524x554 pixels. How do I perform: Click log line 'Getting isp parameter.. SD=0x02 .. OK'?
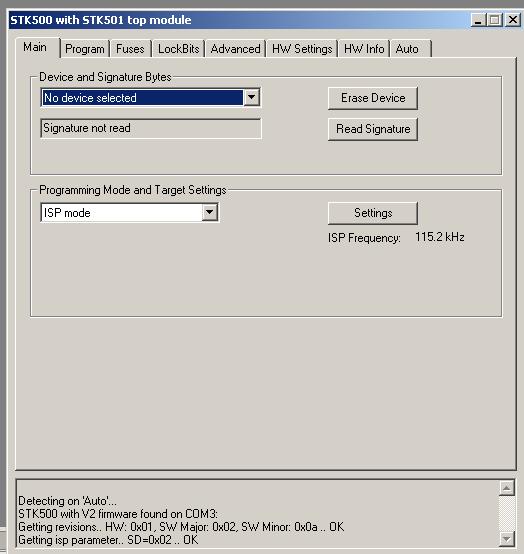(108, 540)
